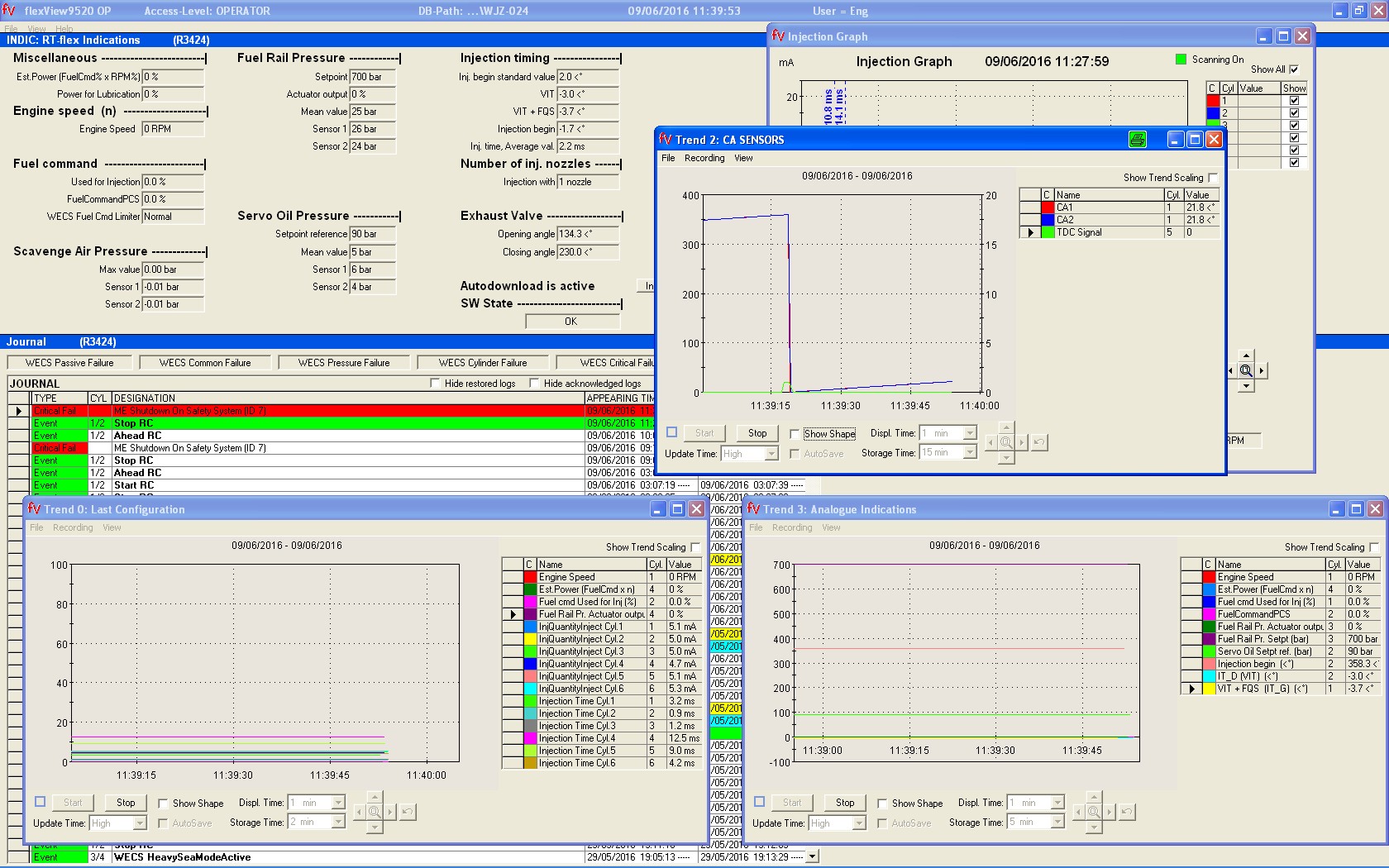This screenshot has width=1389, height=868.
Task: Open Storage Time dropdown in Trend 3
Action: click(1057, 822)
